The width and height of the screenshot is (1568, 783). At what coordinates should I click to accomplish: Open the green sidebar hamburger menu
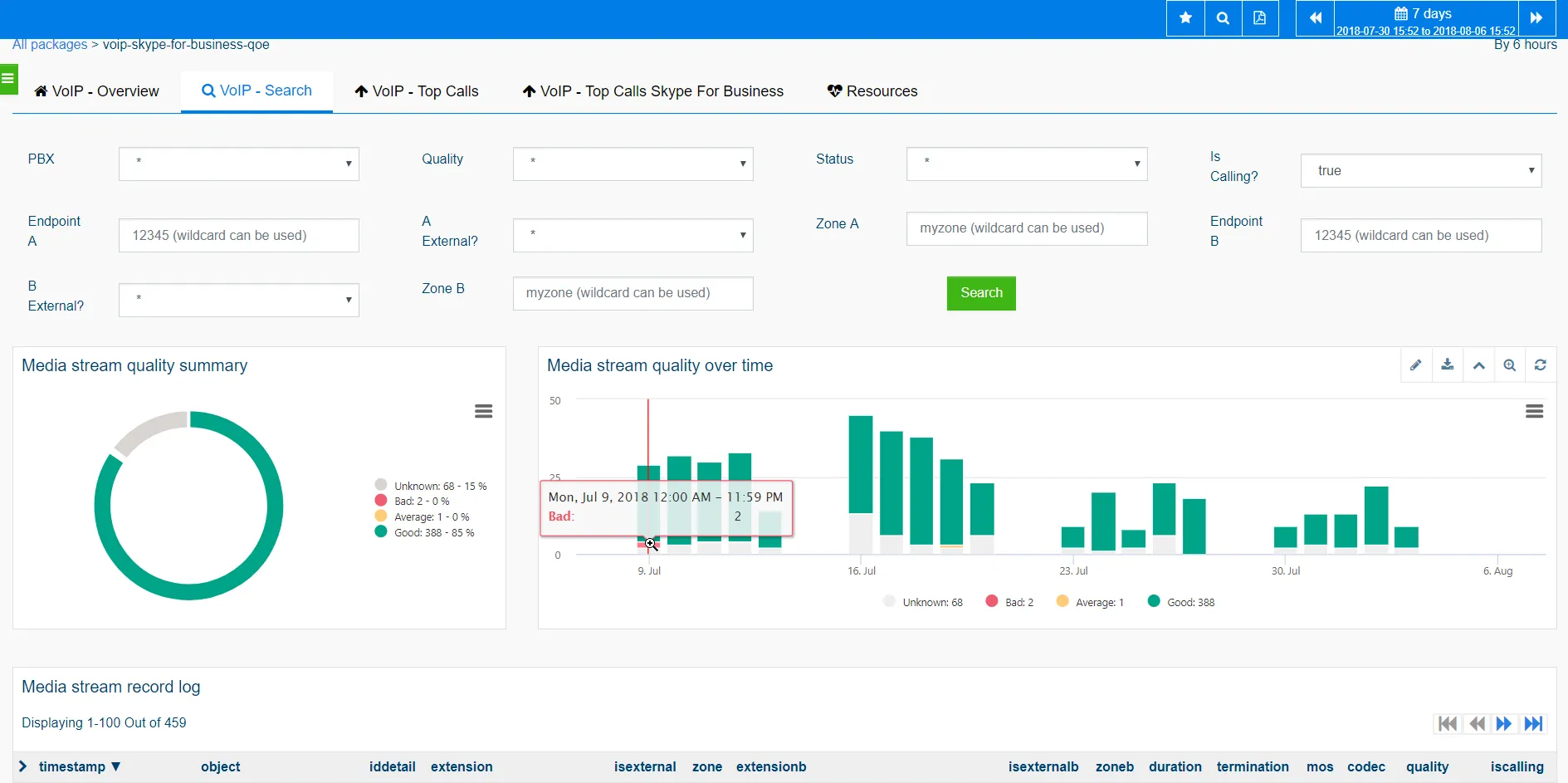8,79
